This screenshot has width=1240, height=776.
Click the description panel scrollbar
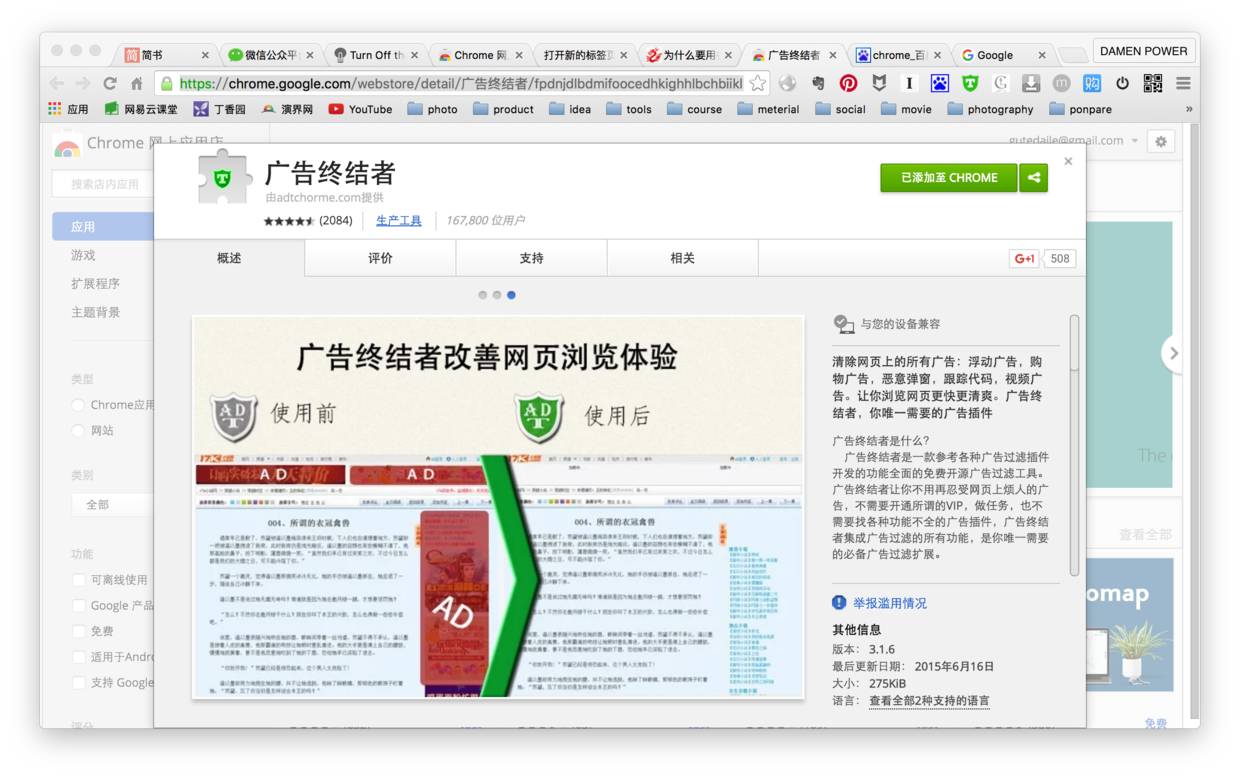point(1074,445)
